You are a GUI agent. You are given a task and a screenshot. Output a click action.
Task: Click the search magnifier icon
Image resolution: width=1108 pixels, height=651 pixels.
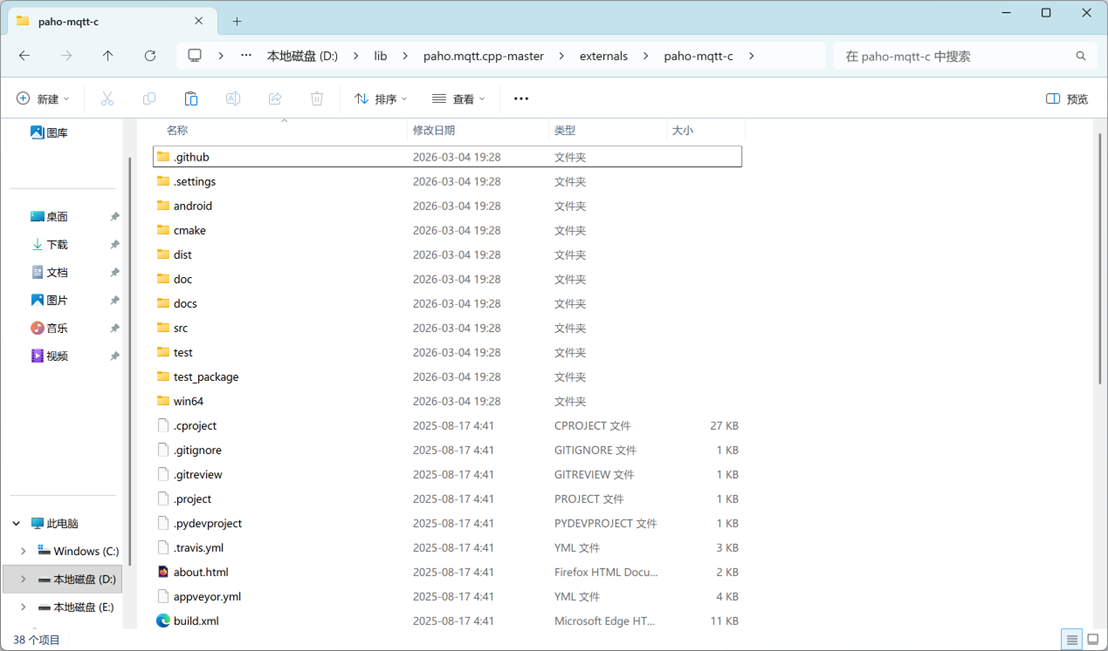coord(1080,56)
